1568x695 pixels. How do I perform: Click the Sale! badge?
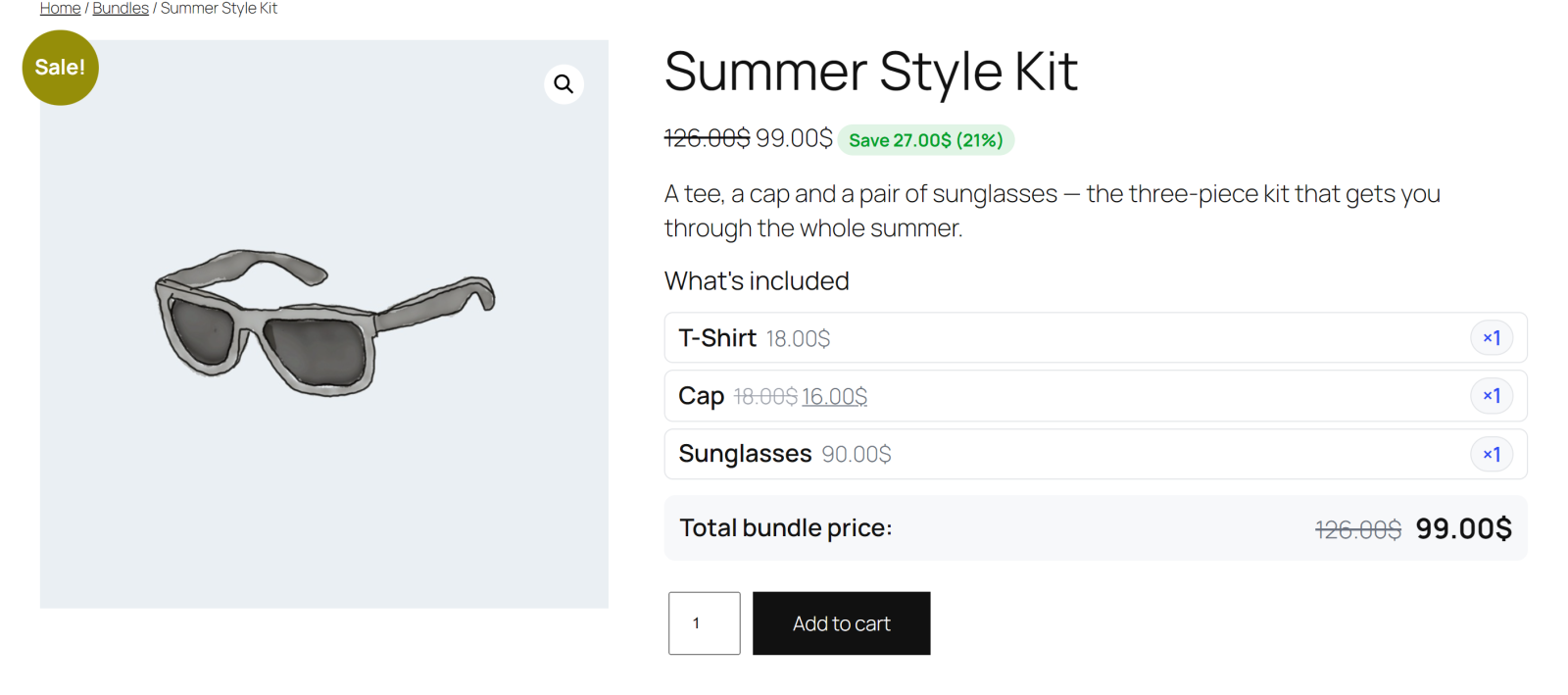pyautogui.click(x=61, y=68)
